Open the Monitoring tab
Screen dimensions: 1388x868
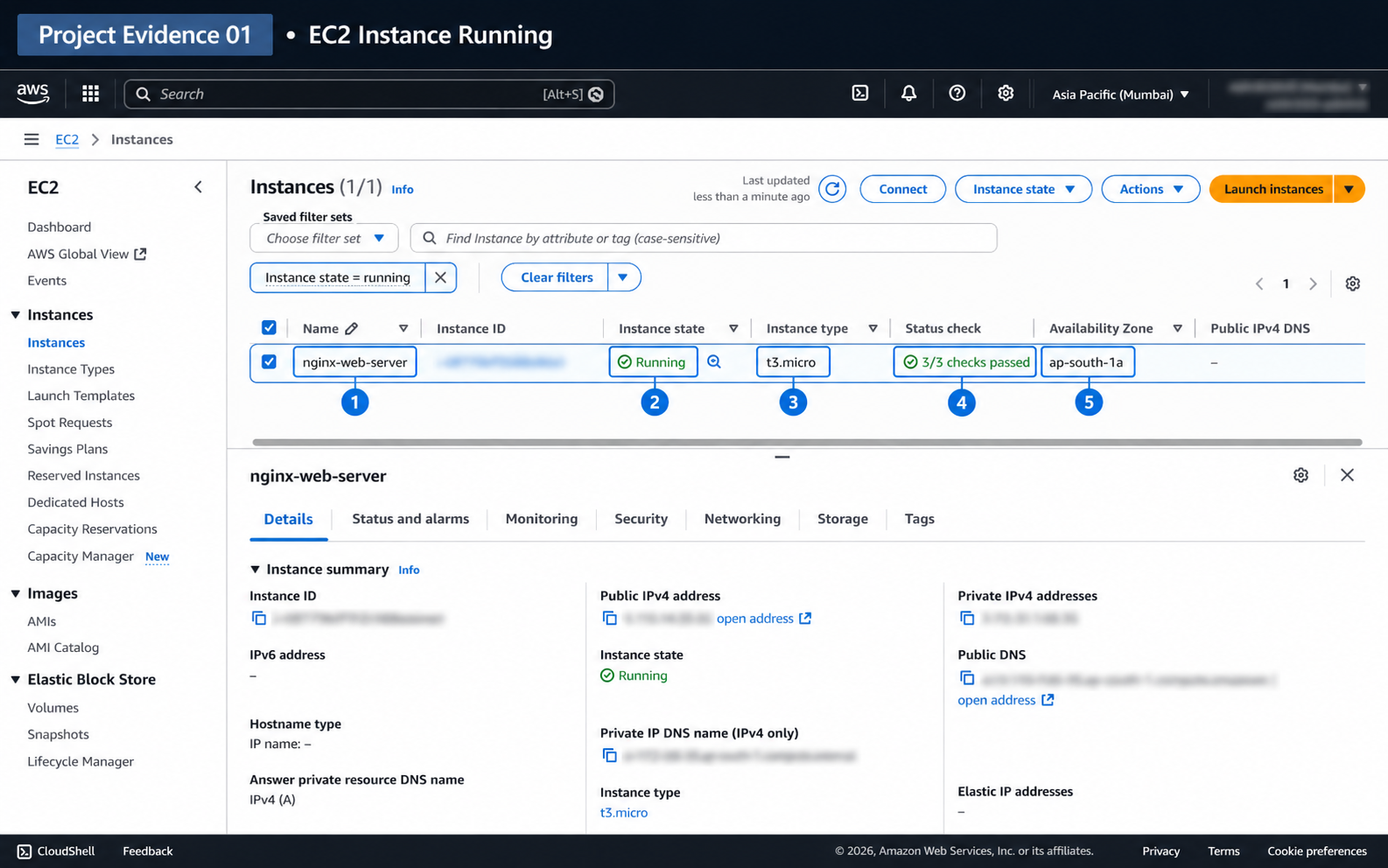tap(542, 519)
